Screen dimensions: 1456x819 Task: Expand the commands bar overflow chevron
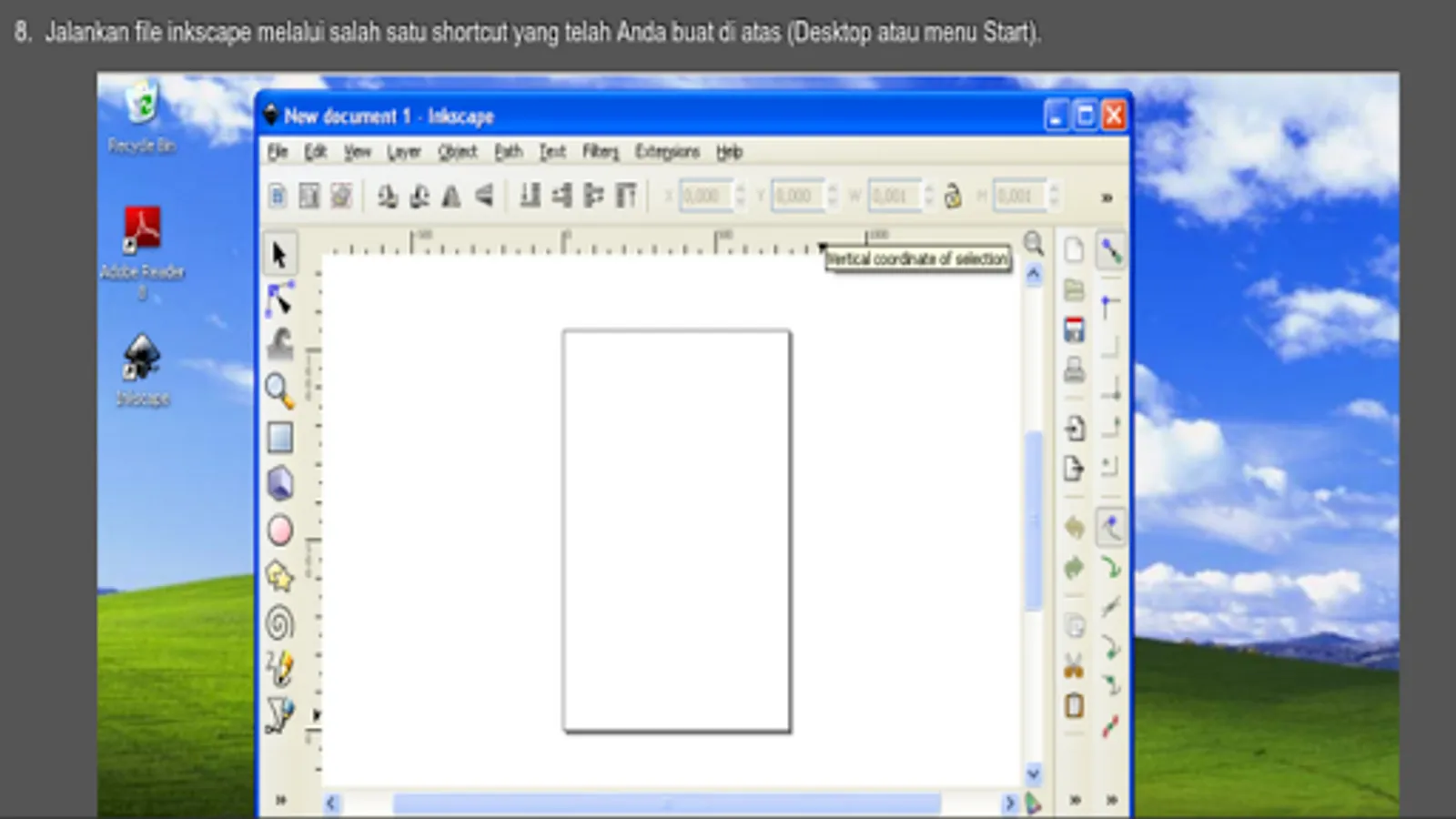pos(1075,801)
